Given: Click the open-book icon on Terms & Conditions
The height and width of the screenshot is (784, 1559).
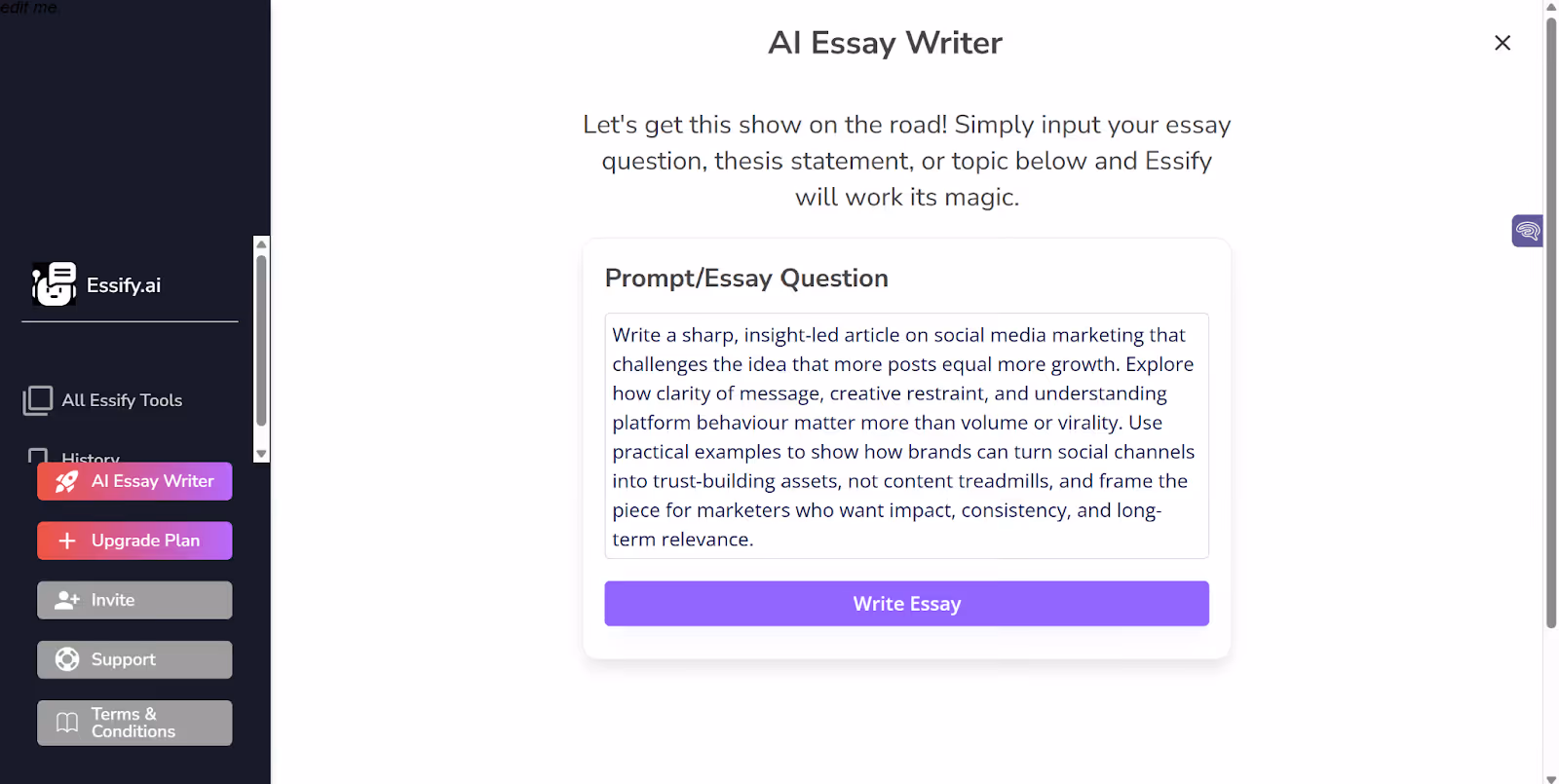Looking at the screenshot, I should coord(64,722).
